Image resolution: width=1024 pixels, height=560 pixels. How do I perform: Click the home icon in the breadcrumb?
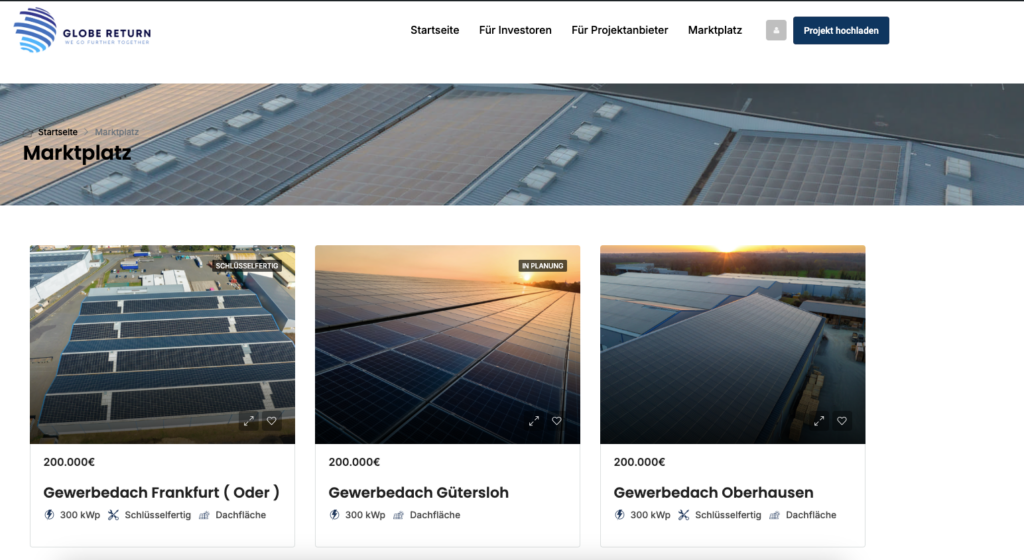point(27,132)
